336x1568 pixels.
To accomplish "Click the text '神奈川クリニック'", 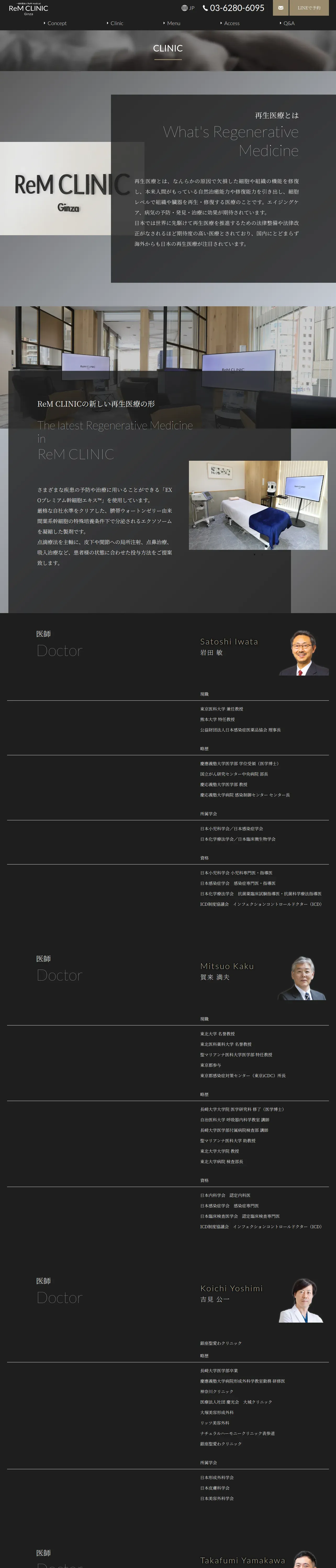I will point(216,1392).
